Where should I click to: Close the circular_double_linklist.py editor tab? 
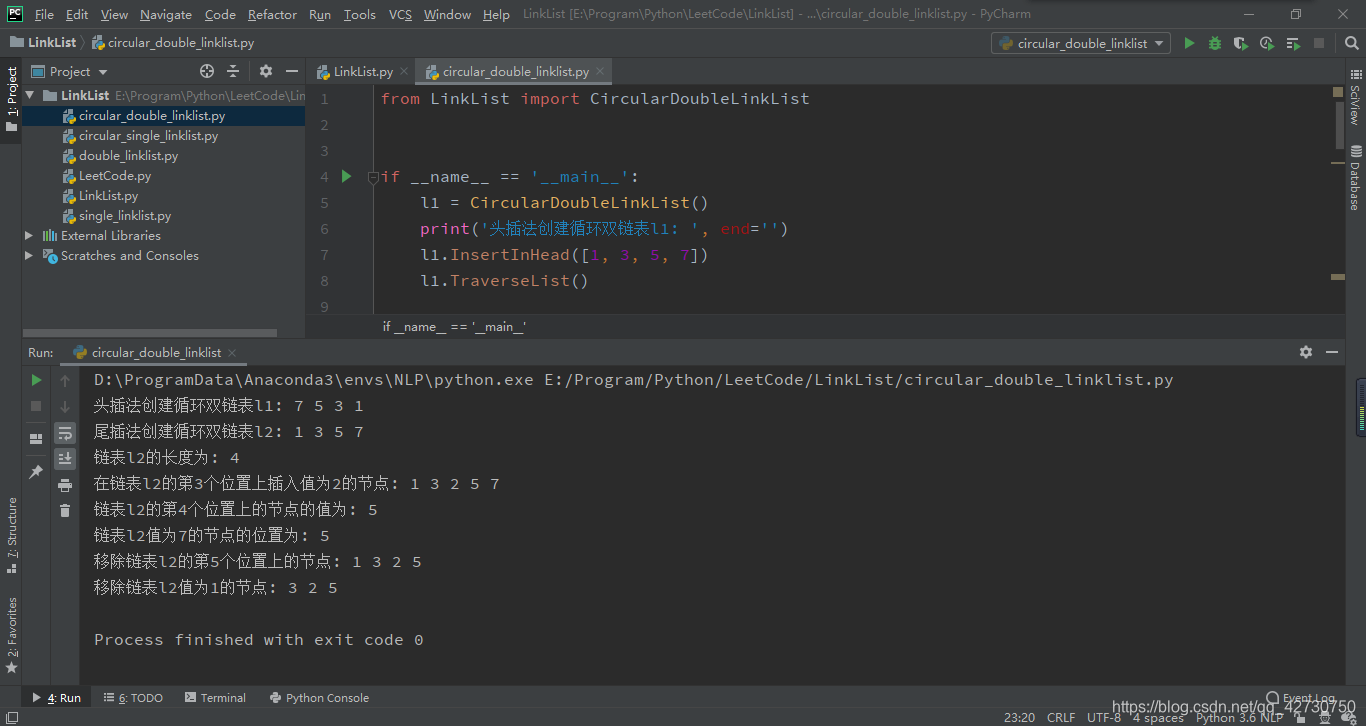click(600, 72)
